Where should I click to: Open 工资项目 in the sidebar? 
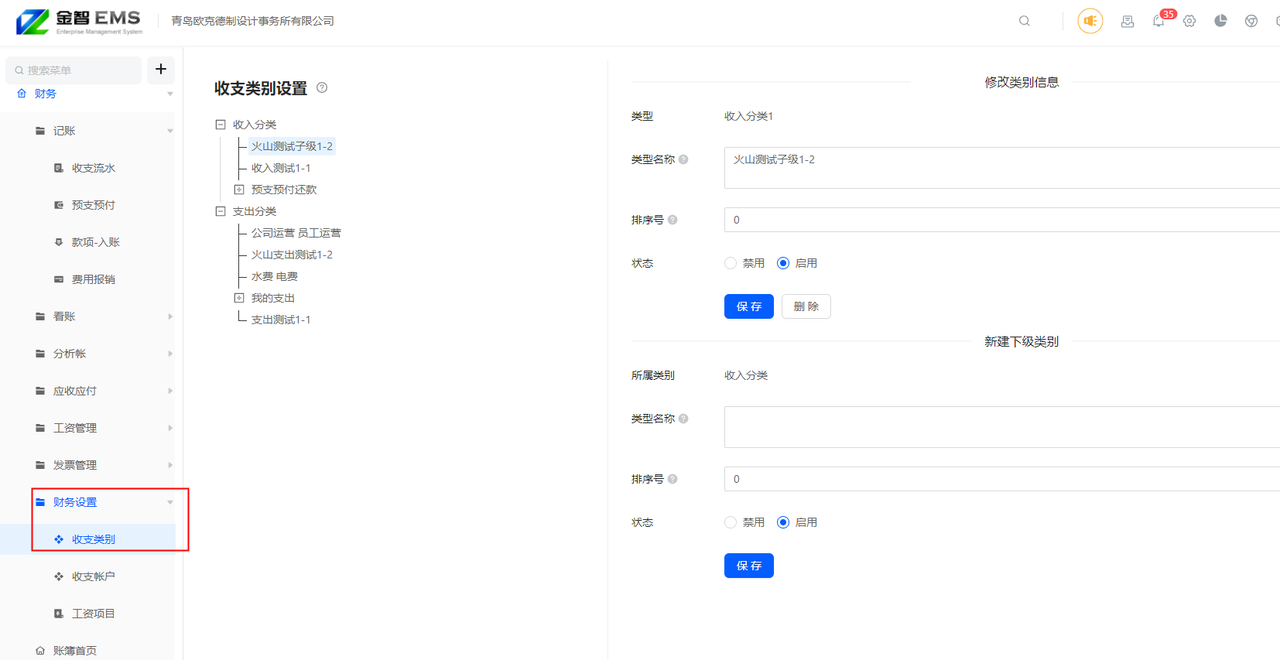[x=92, y=613]
